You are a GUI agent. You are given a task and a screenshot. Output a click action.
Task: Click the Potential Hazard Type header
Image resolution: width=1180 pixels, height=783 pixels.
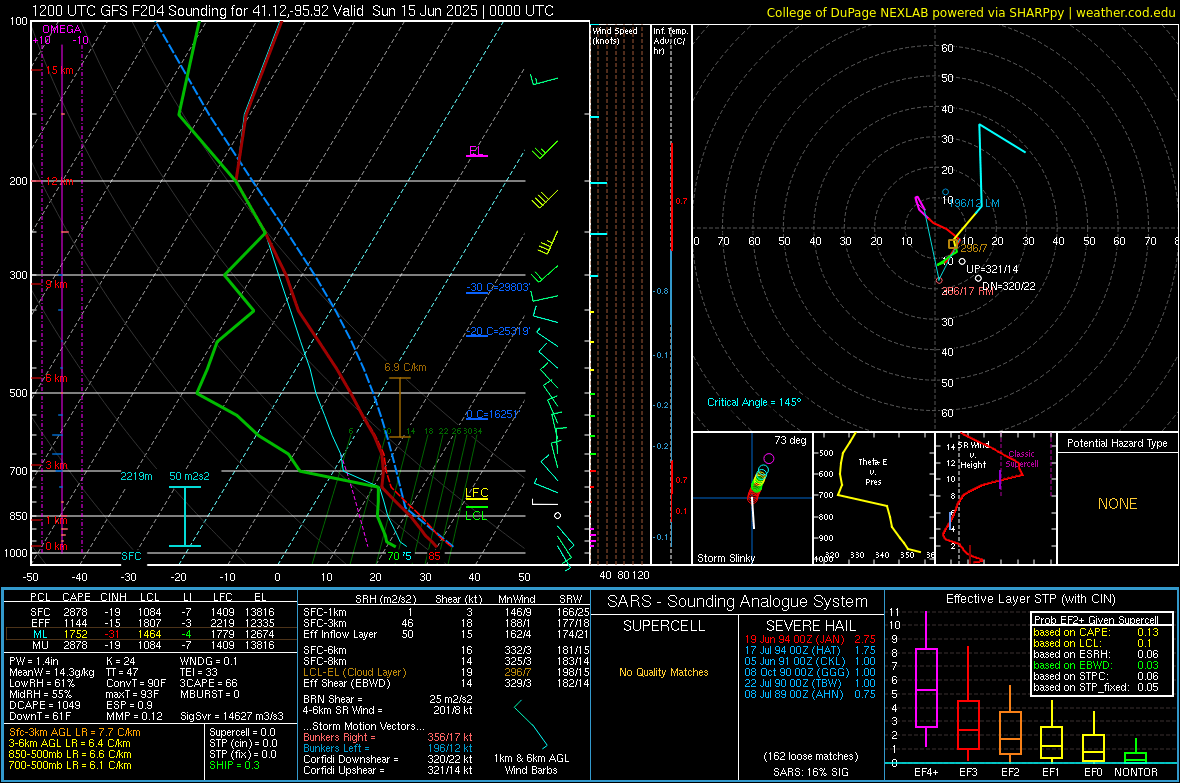click(x=1117, y=443)
